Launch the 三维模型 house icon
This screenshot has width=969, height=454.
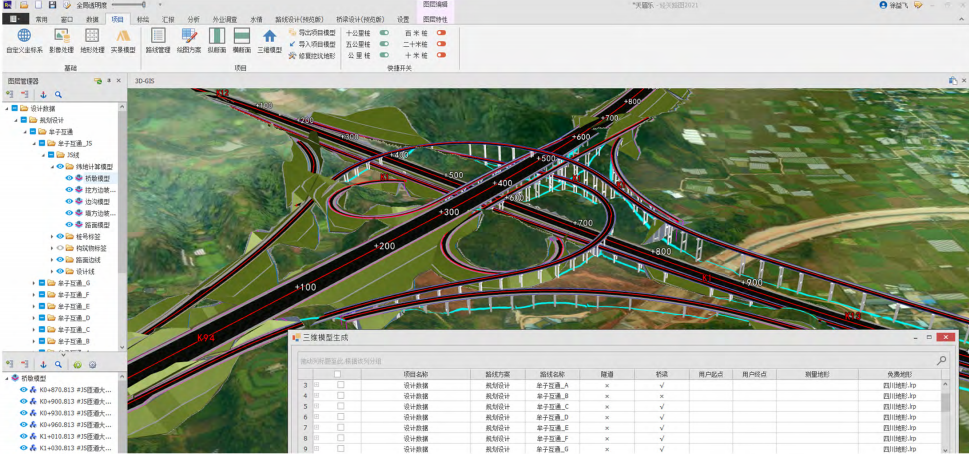pos(270,37)
